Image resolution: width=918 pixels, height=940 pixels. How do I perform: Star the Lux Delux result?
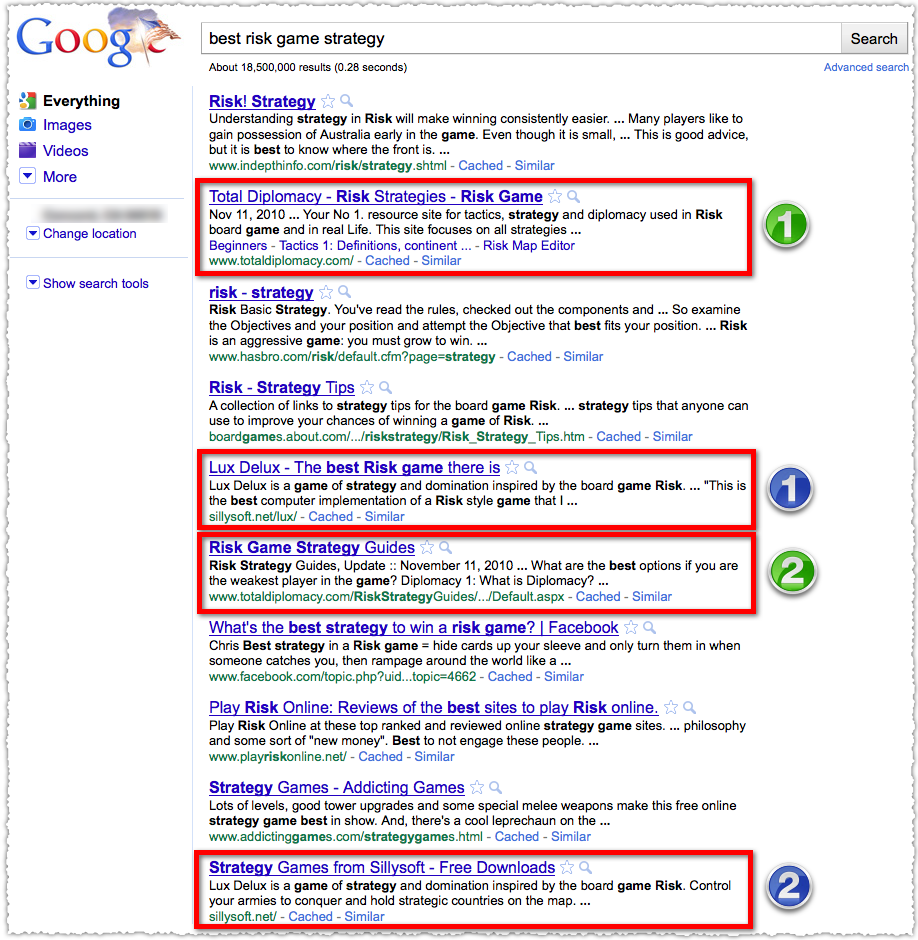tap(512, 468)
